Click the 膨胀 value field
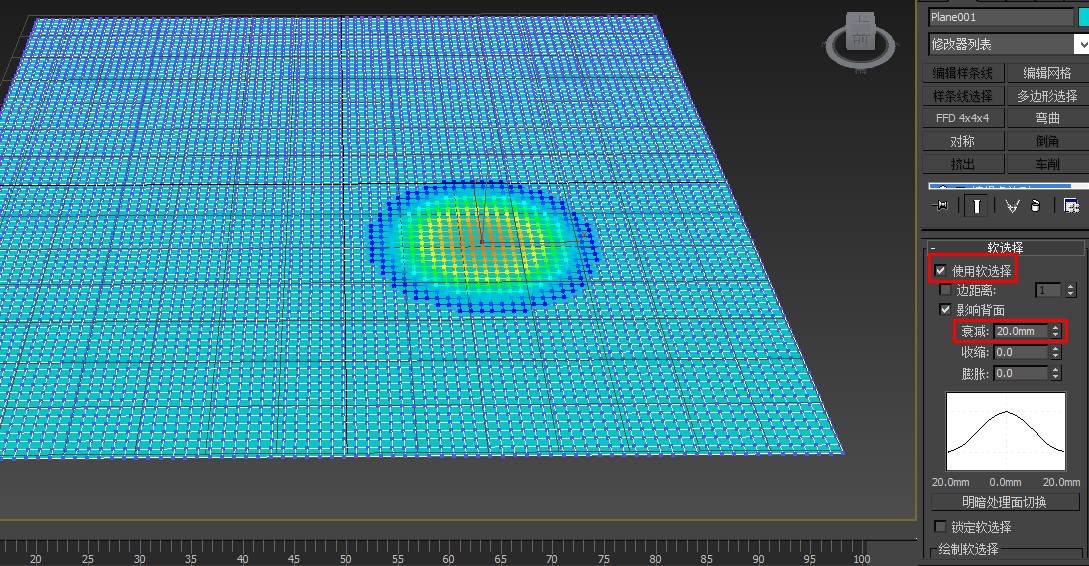 (1021, 373)
